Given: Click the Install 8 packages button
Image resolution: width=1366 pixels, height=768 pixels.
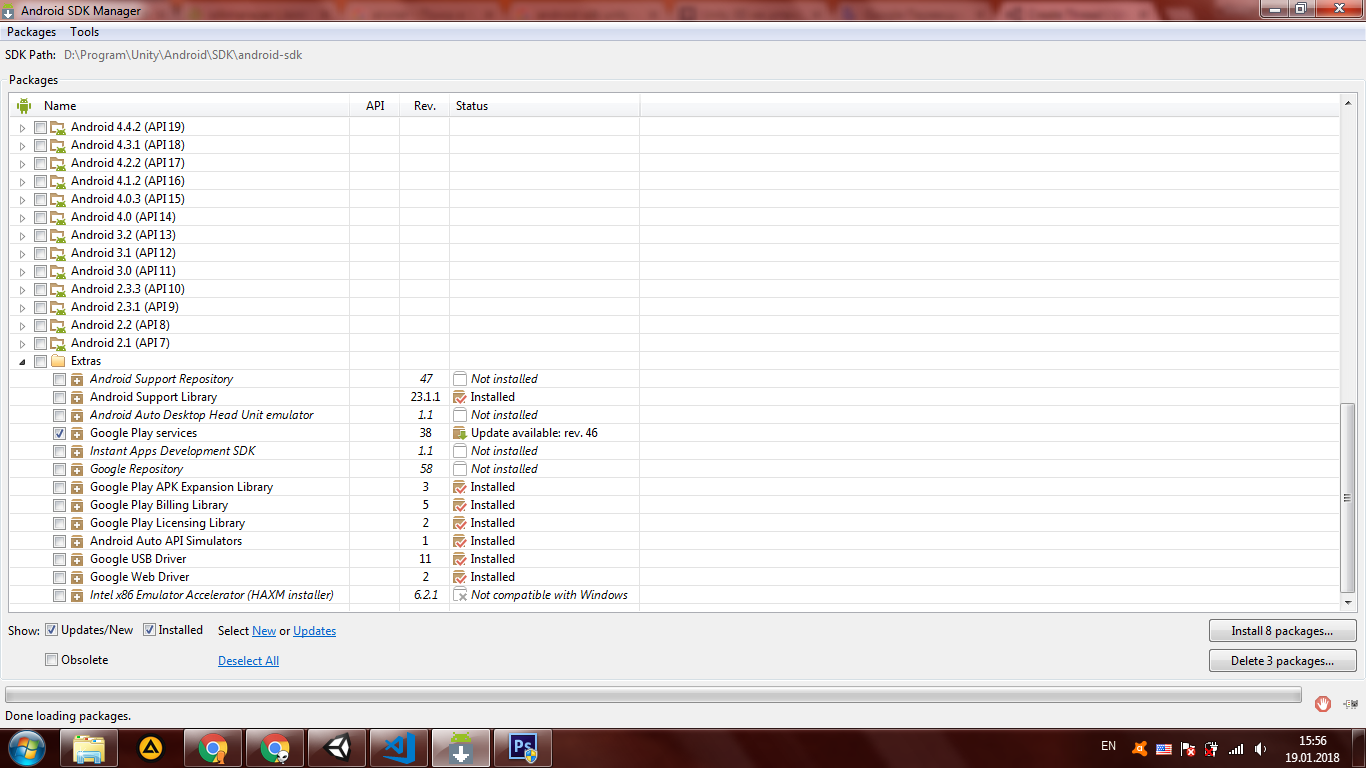Looking at the screenshot, I should point(1282,631).
